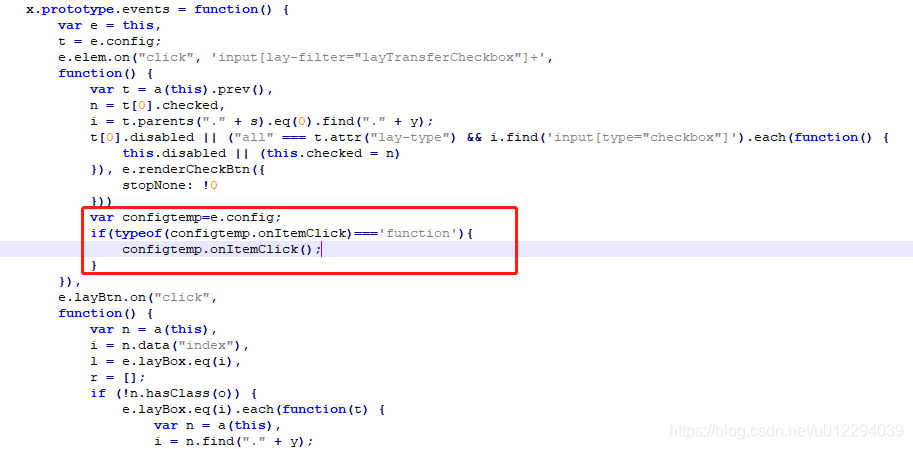Click the typeof onItemClick condition line
913x449 pixels.
click(282, 233)
